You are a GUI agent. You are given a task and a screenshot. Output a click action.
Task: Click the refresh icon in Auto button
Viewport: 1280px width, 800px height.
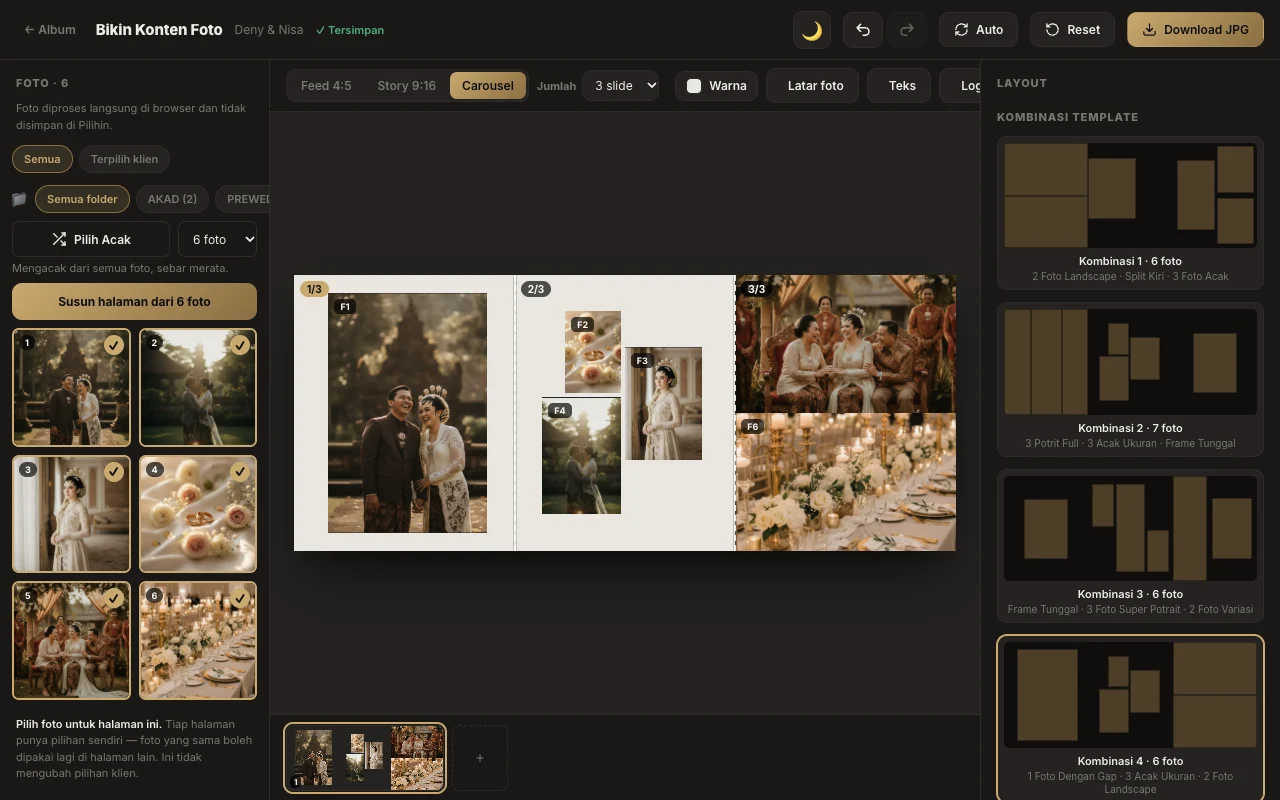pos(961,30)
